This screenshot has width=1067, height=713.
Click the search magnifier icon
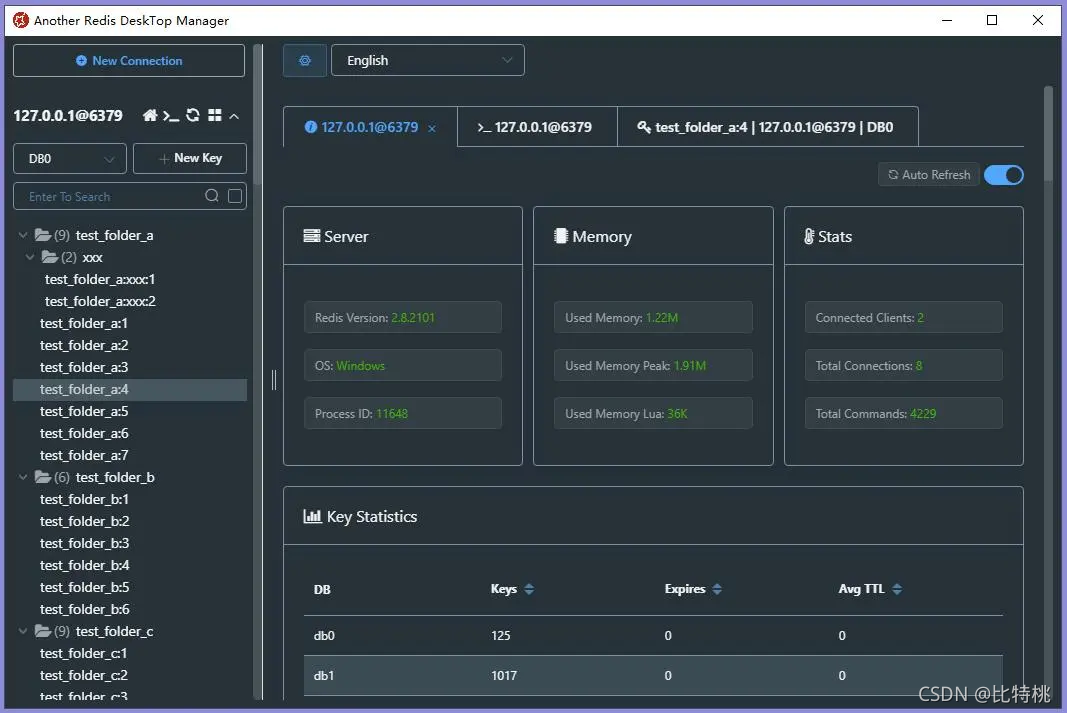pyautogui.click(x=212, y=196)
